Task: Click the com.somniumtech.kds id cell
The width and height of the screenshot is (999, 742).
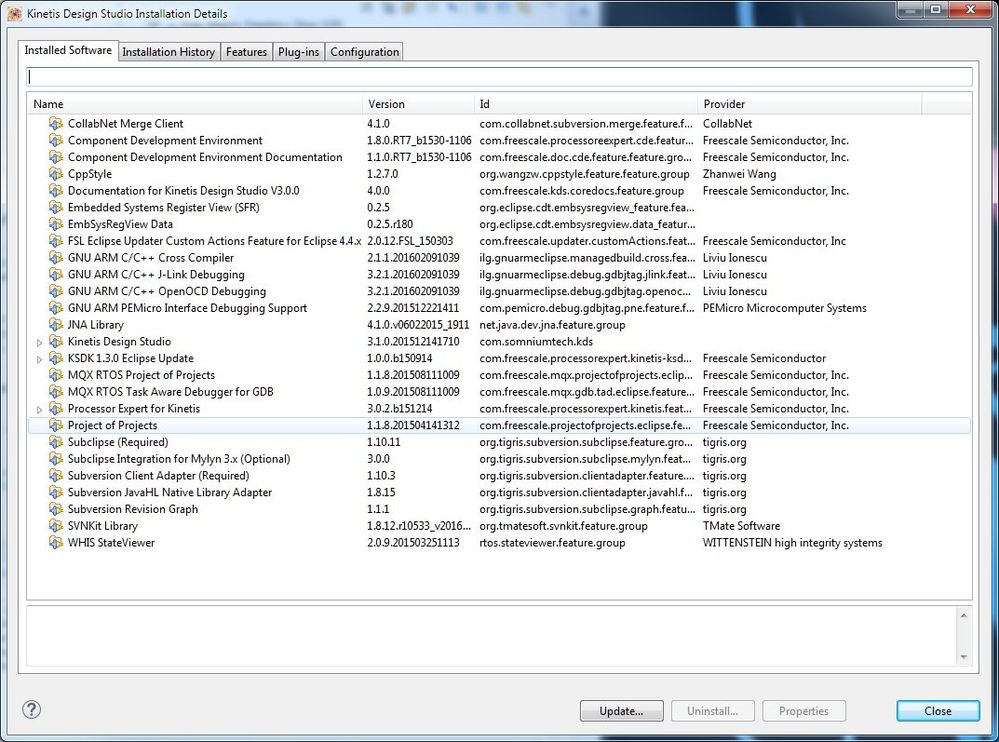Action: point(536,341)
